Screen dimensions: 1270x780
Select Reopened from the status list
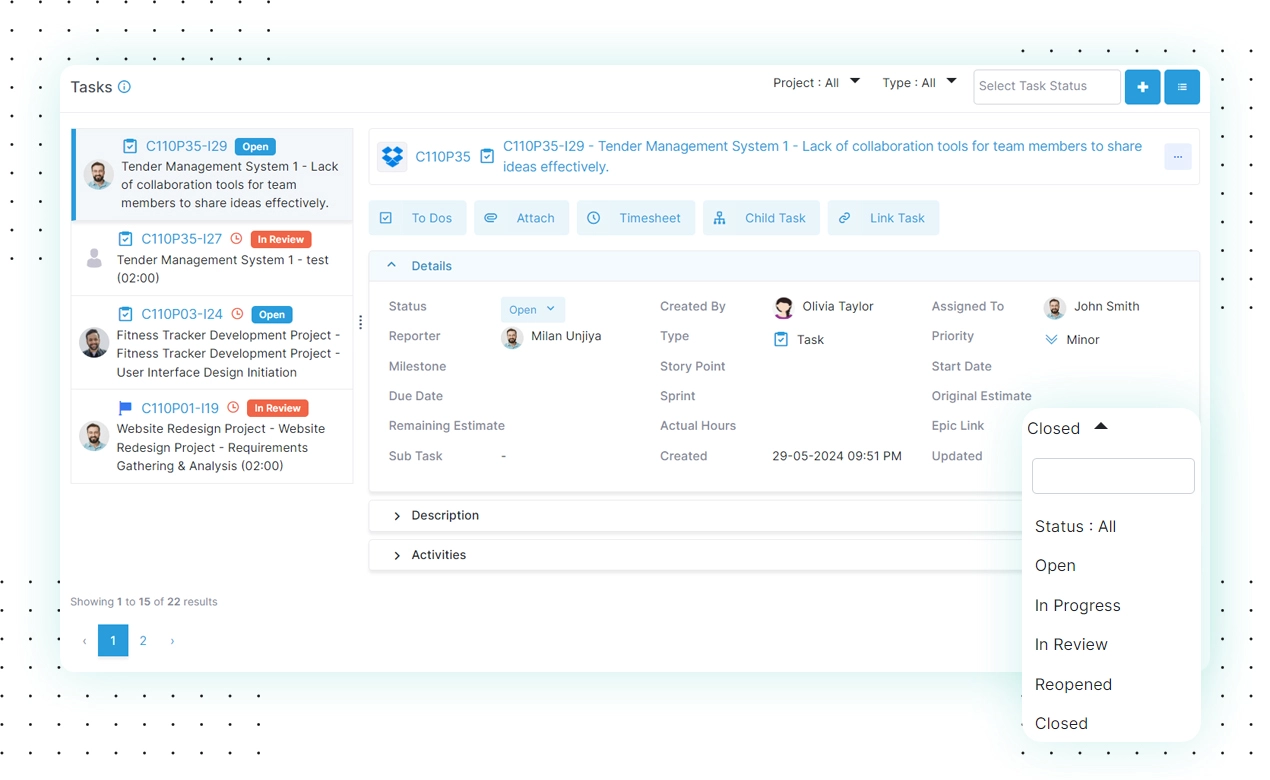[x=1073, y=684]
